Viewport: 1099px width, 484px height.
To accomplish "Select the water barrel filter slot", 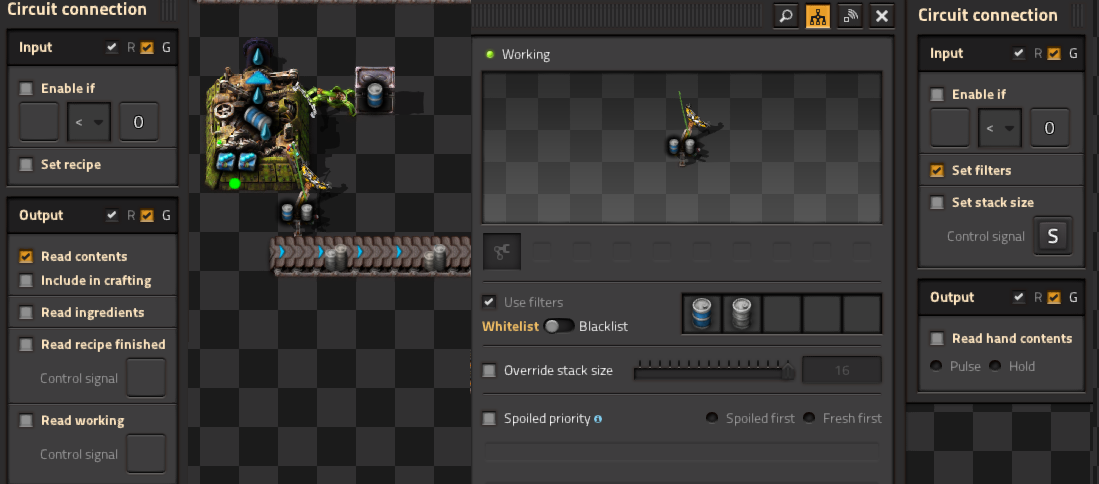I will coord(702,314).
